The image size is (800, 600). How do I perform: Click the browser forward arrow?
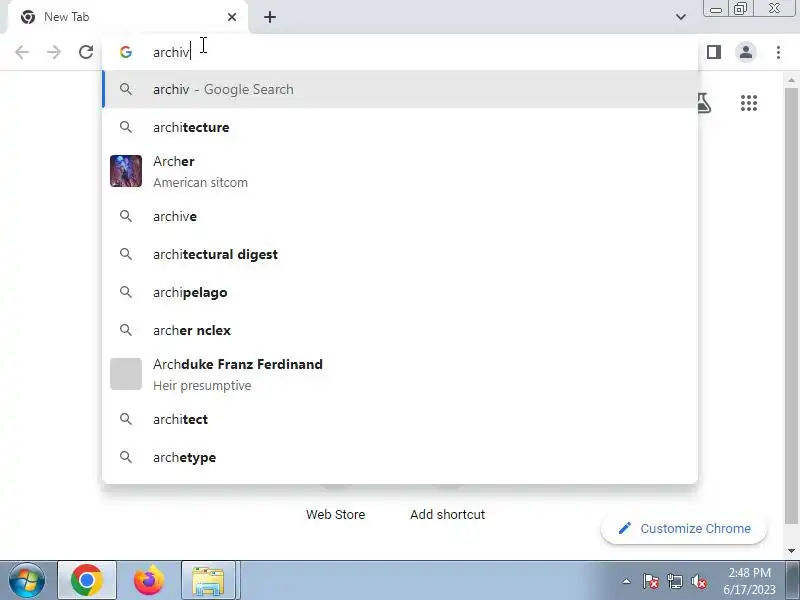coord(54,52)
